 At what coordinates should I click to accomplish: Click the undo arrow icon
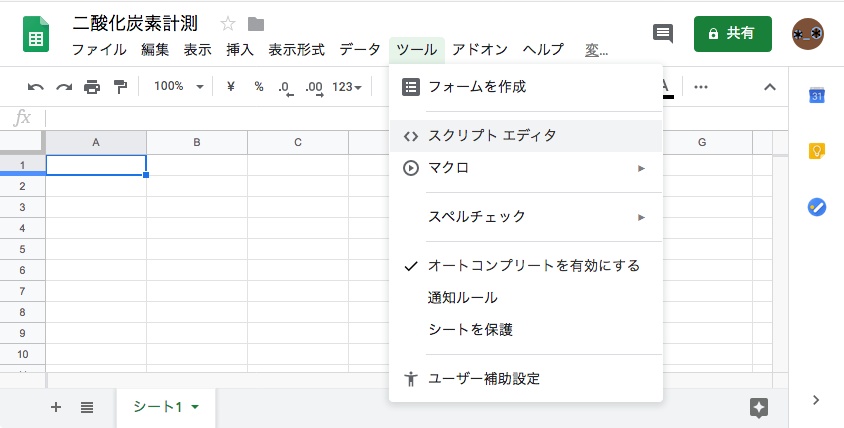coord(36,87)
